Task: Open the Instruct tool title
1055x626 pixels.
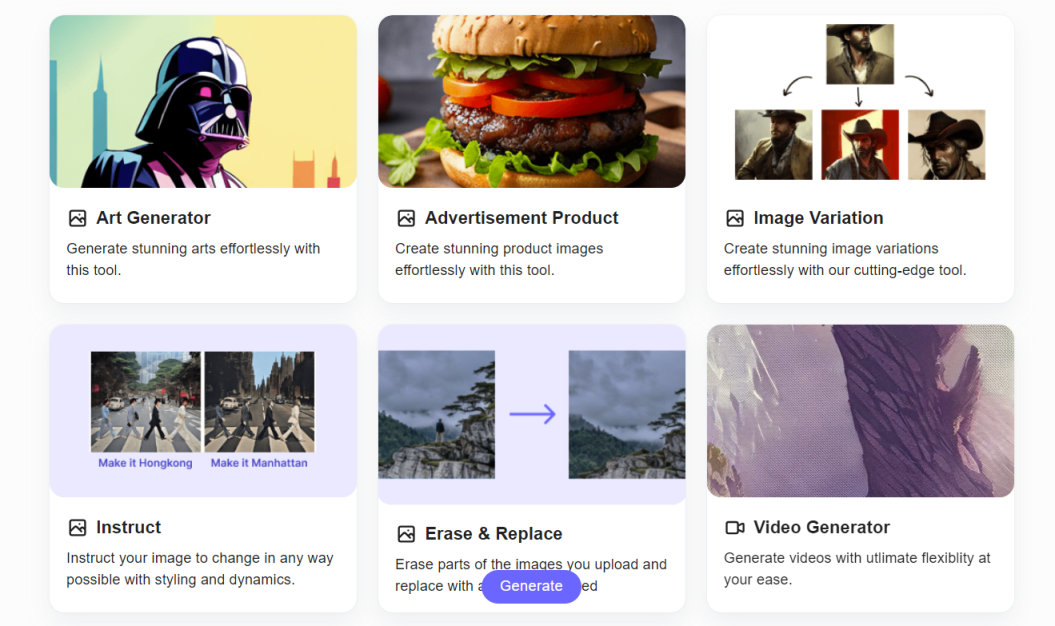Action: click(128, 528)
